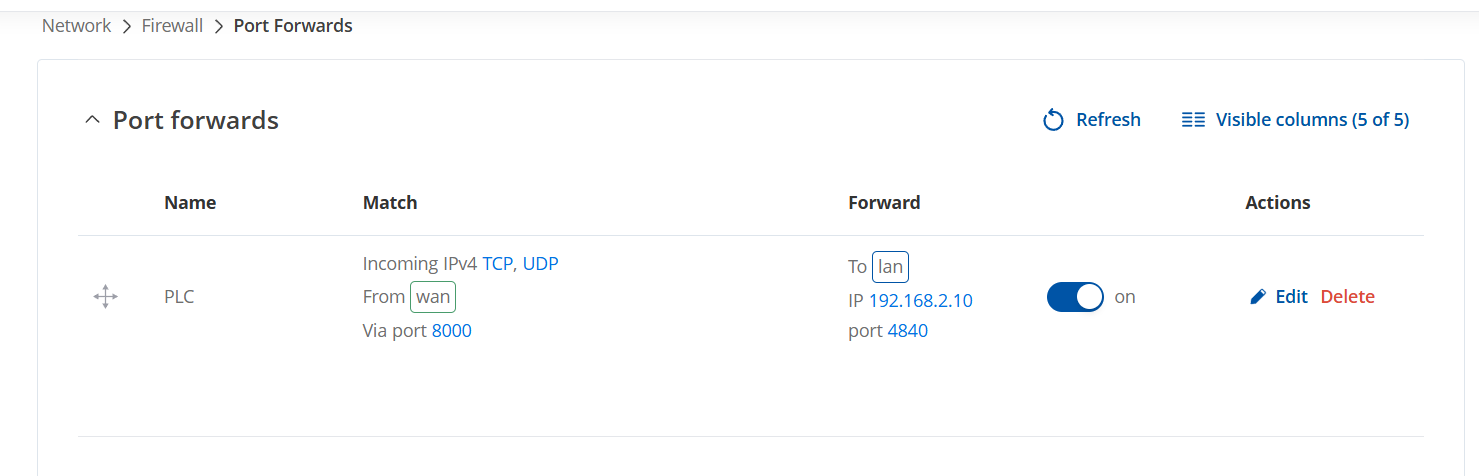Click the IP 192.168.2.10 link
1479x476 pixels.
[921, 300]
